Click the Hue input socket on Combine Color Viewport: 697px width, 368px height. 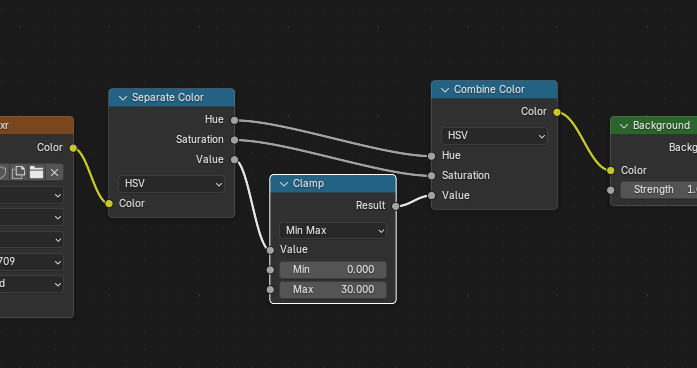[x=431, y=156]
